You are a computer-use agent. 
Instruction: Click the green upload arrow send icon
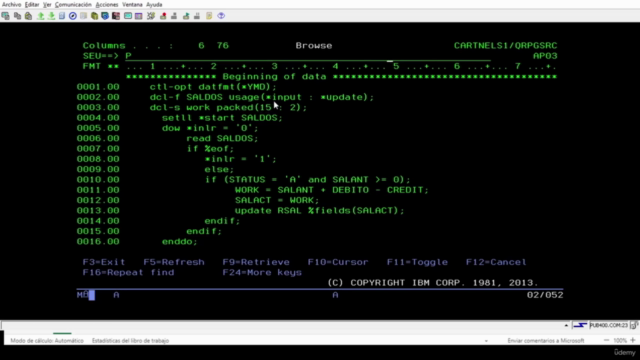(40, 16)
